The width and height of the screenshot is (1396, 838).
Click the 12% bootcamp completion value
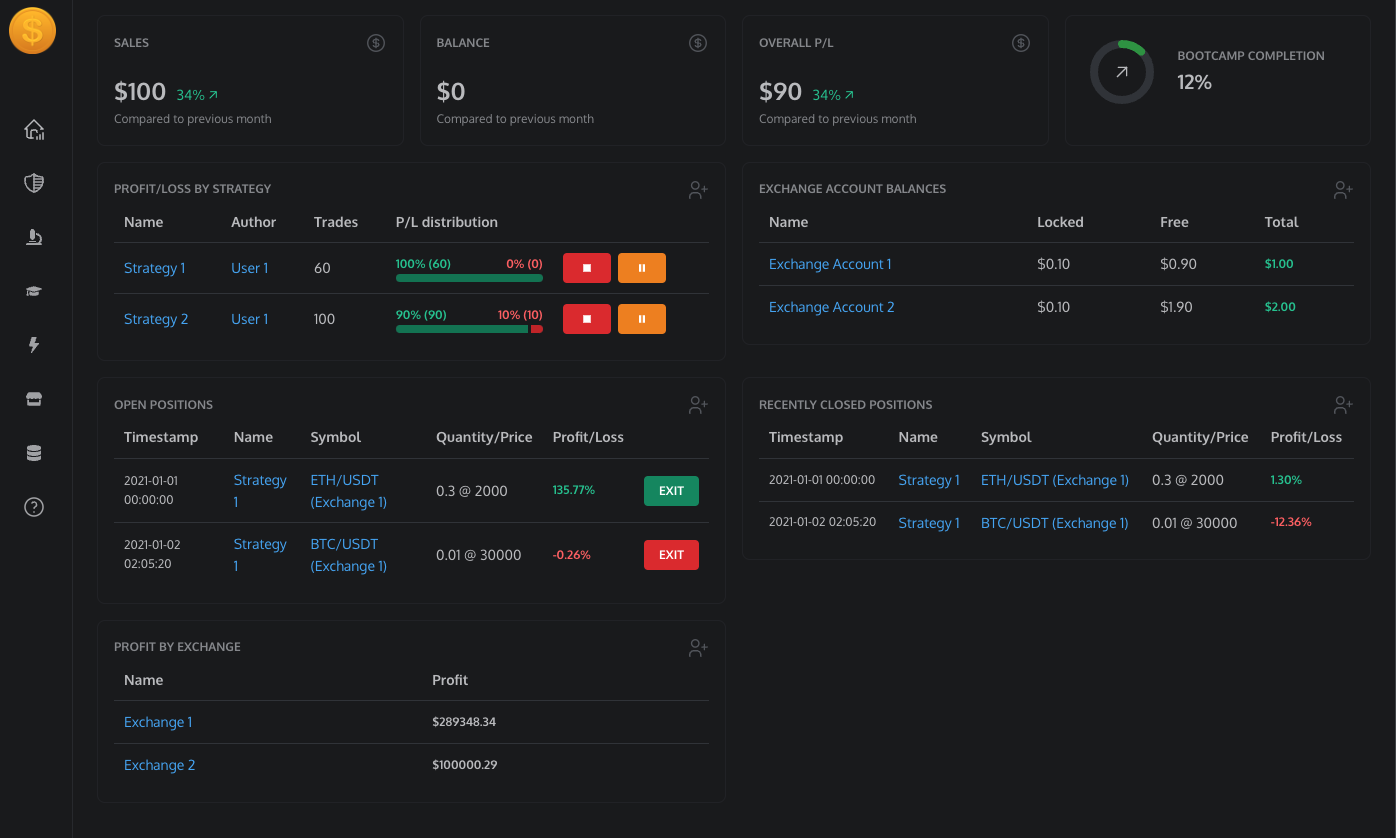click(x=1194, y=83)
